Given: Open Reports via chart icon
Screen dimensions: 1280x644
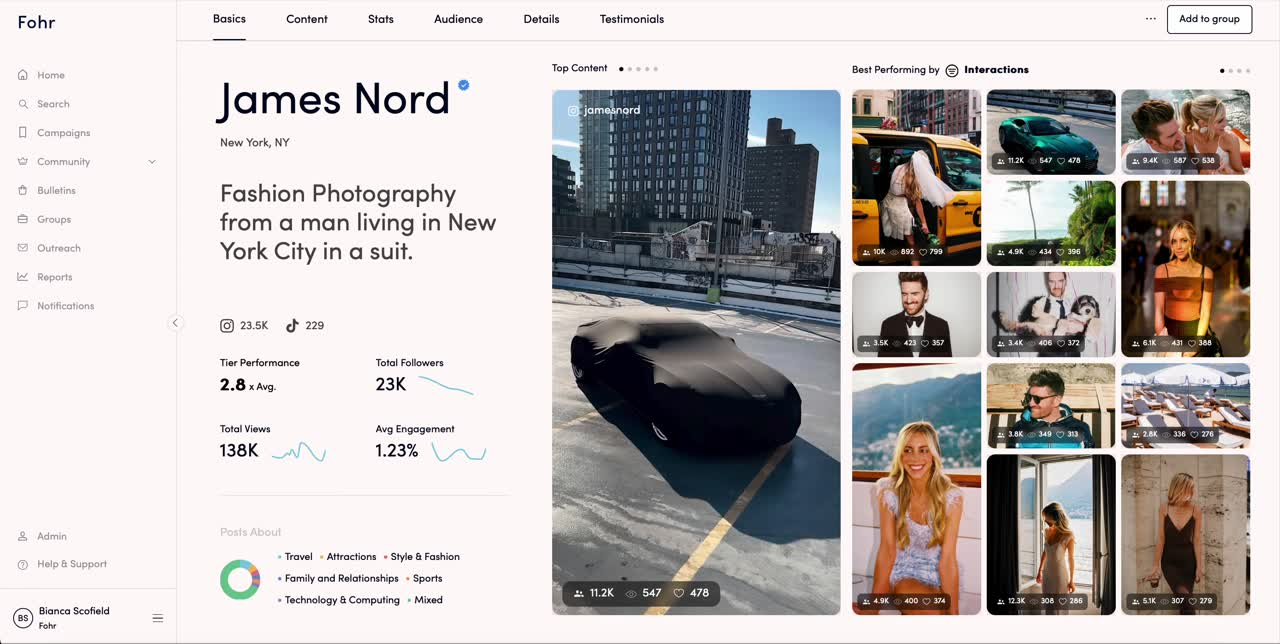Looking at the screenshot, I should (x=23, y=277).
